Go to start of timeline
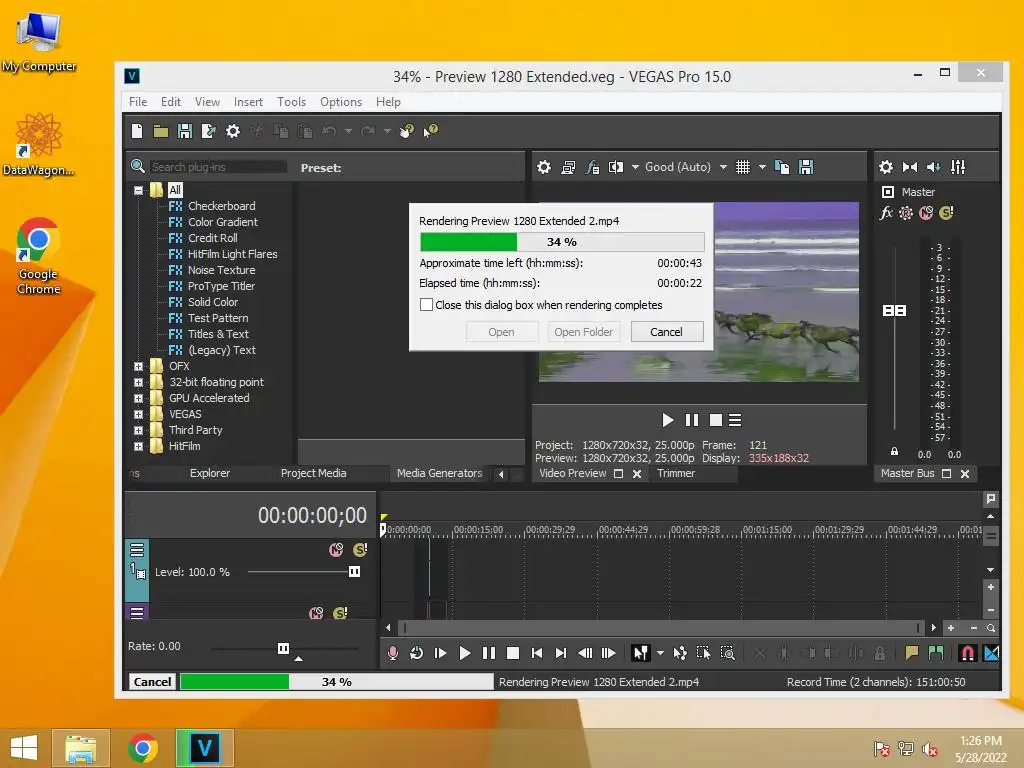 537,653
